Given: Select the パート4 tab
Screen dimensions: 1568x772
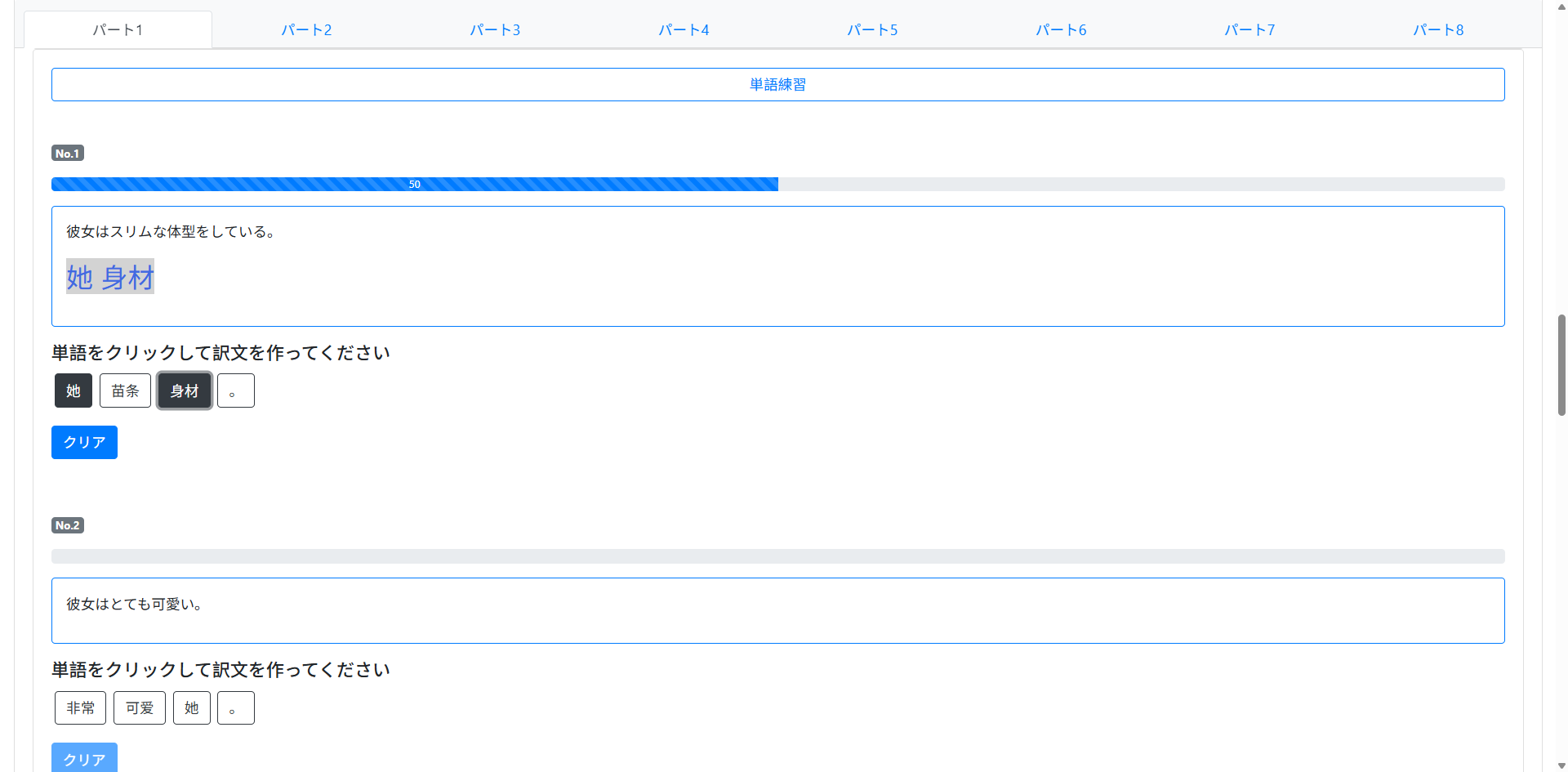Looking at the screenshot, I should click(684, 30).
